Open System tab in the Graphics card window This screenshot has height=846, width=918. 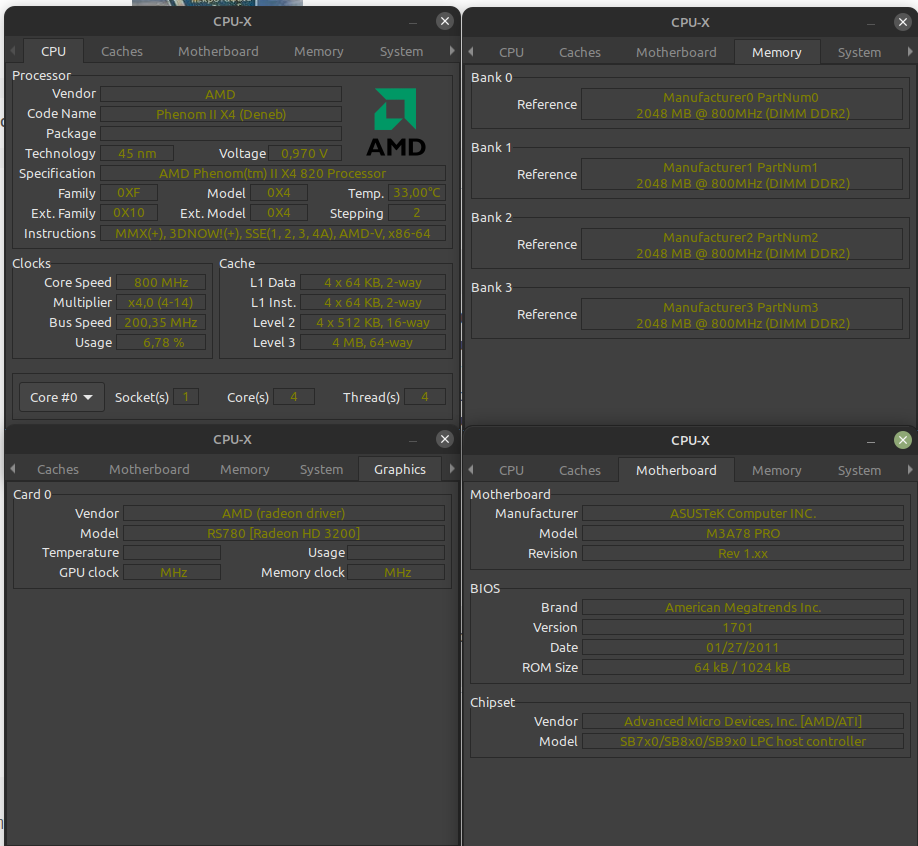321,470
